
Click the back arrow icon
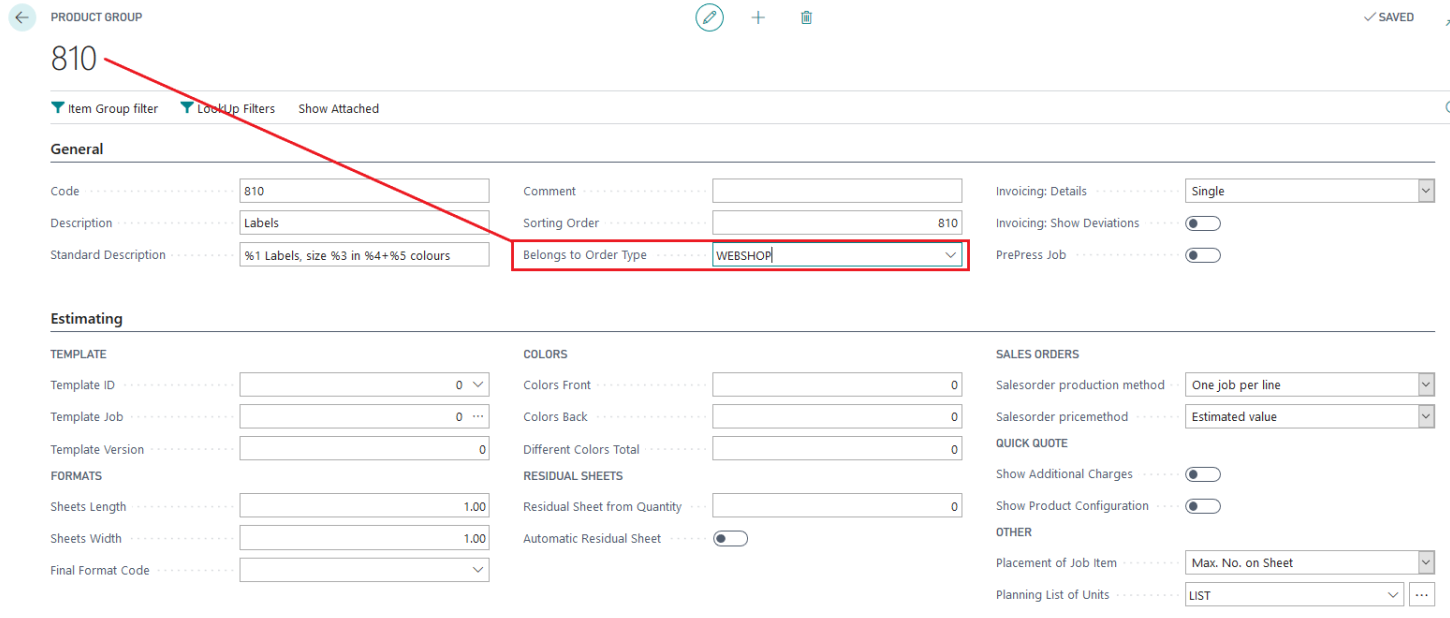[22, 18]
